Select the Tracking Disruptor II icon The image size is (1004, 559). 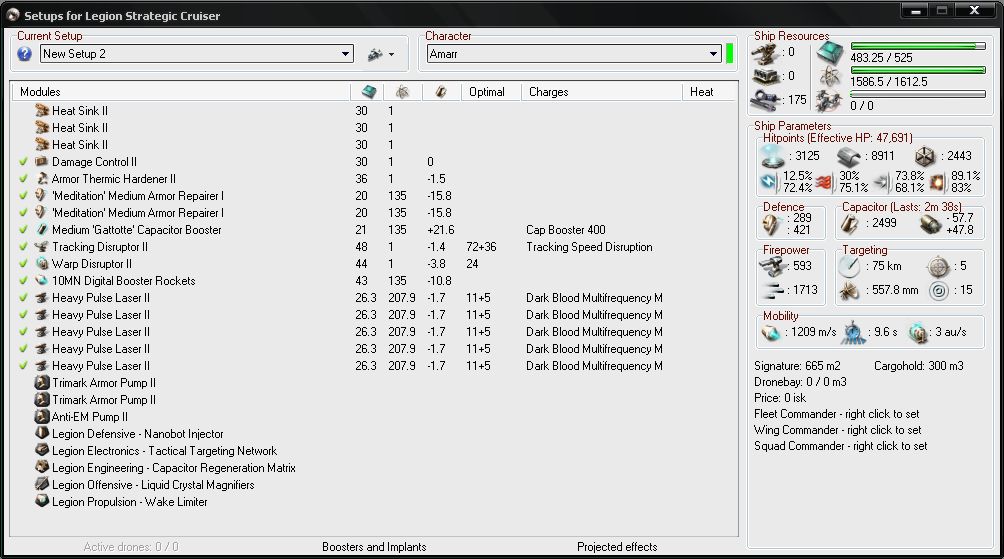tap(42, 247)
